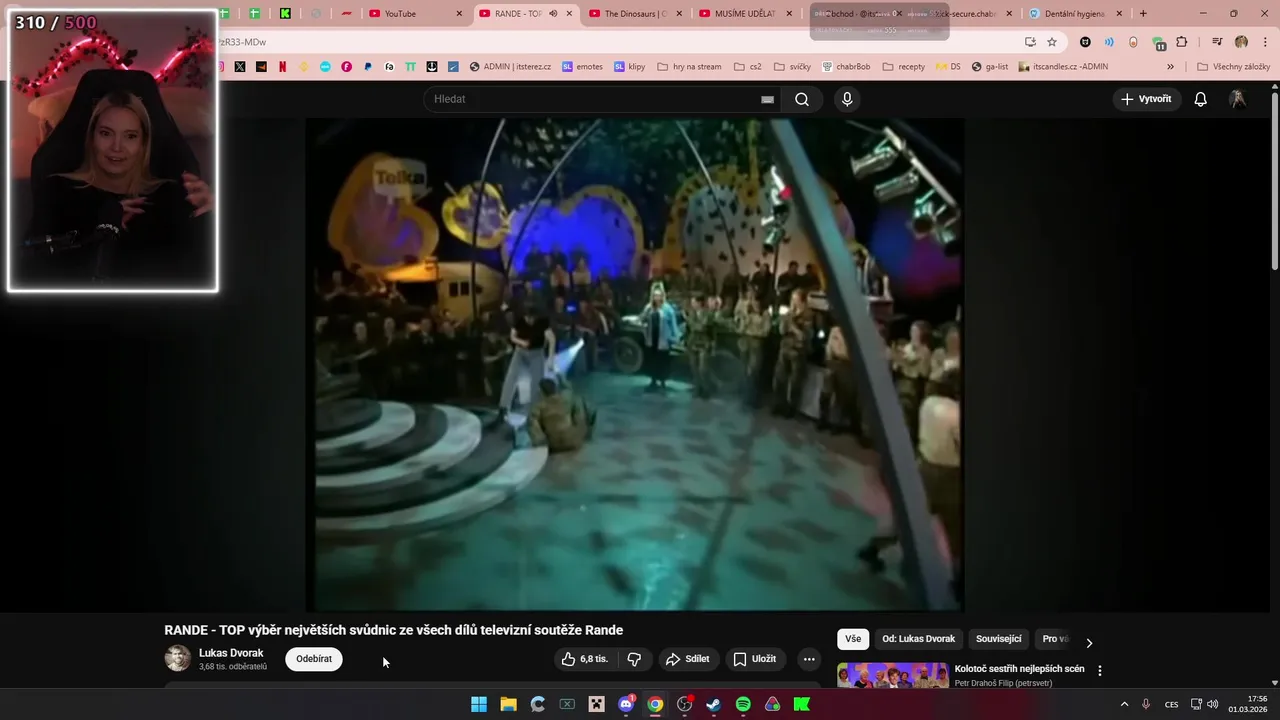This screenshot has width=1280, height=720.
Task: Open YouTube search with the magnifier button
Action: click(802, 99)
